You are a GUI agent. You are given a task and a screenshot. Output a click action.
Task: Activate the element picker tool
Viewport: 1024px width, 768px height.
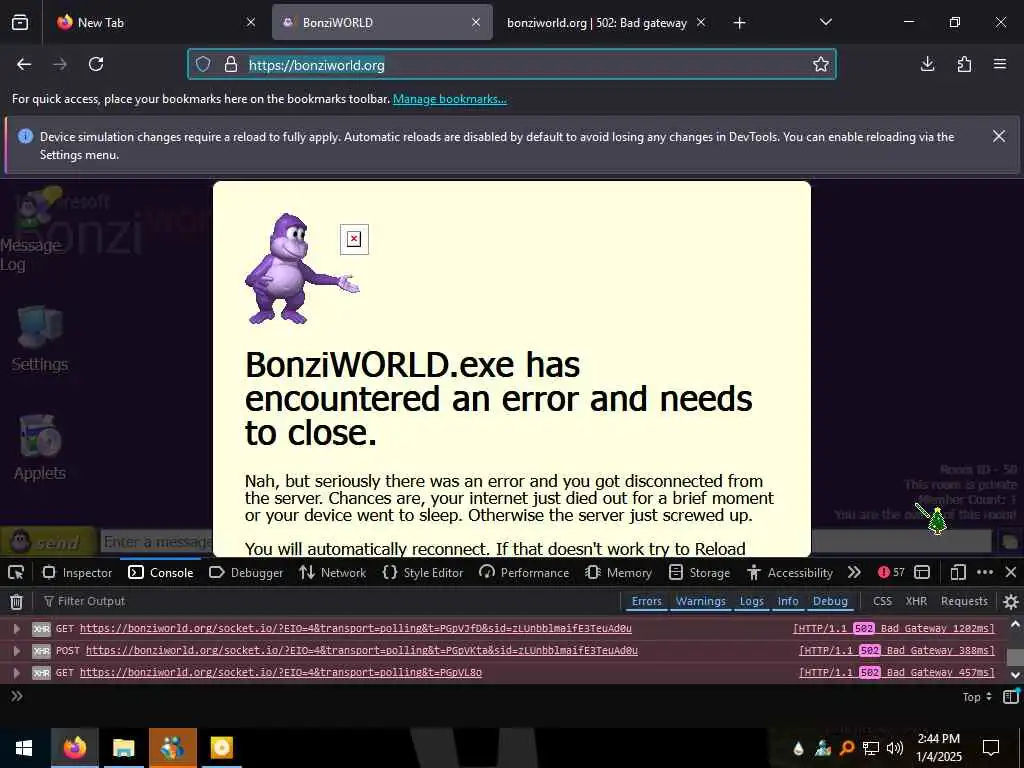click(x=16, y=573)
